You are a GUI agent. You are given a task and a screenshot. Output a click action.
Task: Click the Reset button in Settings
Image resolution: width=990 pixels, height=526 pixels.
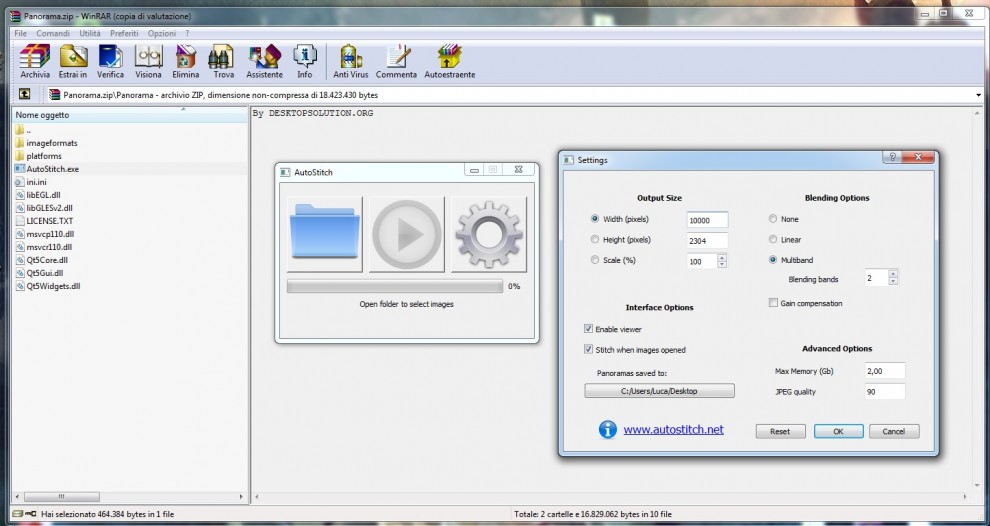pos(780,432)
